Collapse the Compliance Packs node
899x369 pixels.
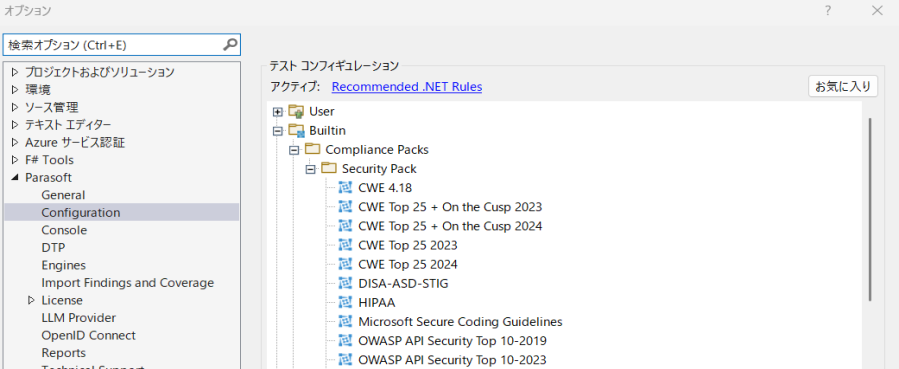295,150
